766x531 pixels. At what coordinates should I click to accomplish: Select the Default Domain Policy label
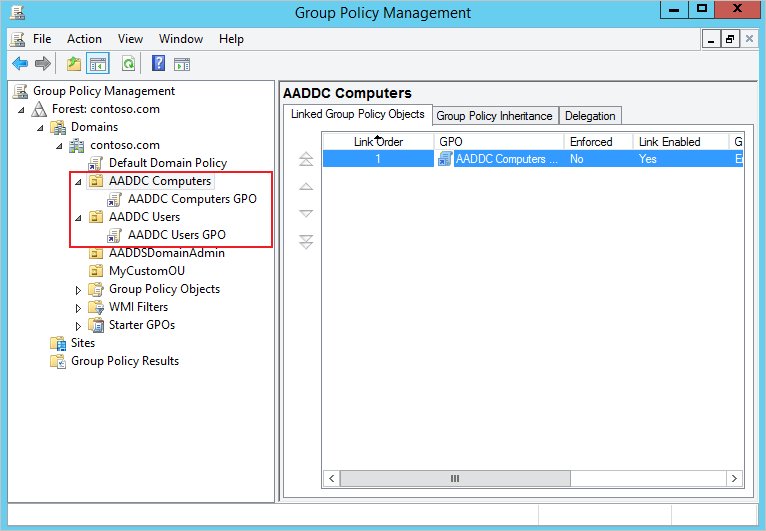(168, 163)
